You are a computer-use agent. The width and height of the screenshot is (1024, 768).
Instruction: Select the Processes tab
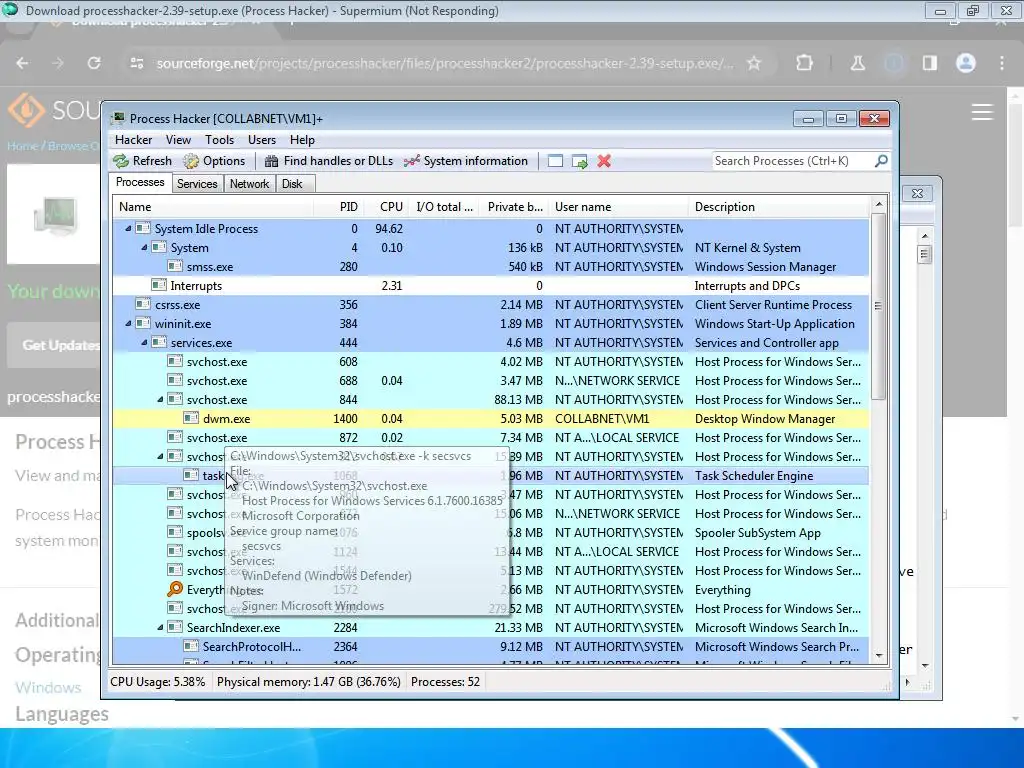140,182
